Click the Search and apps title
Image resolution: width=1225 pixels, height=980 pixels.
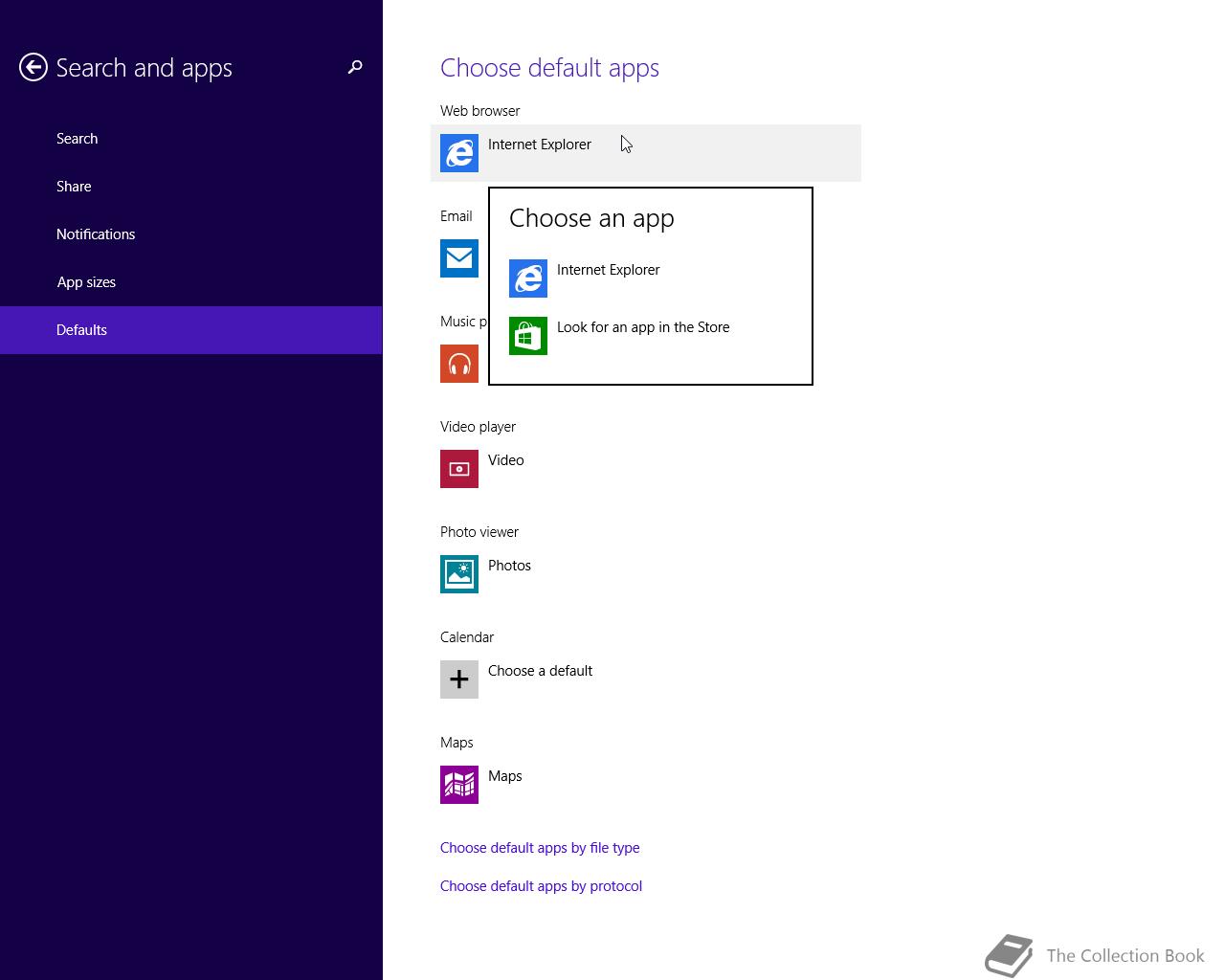pyautogui.click(x=144, y=68)
